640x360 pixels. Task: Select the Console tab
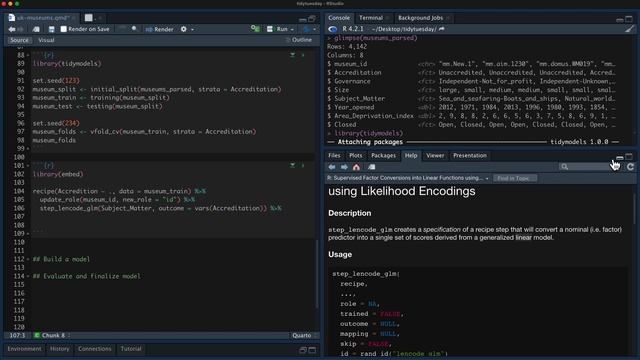point(339,18)
